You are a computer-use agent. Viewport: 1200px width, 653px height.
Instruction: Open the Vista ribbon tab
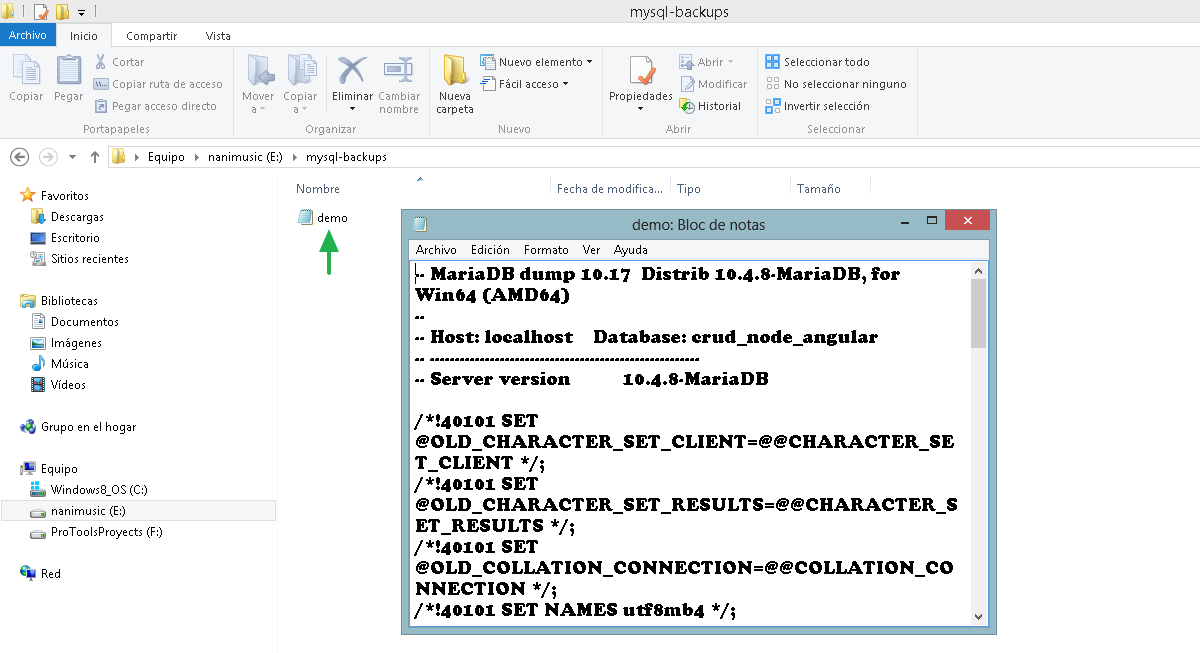coord(218,36)
